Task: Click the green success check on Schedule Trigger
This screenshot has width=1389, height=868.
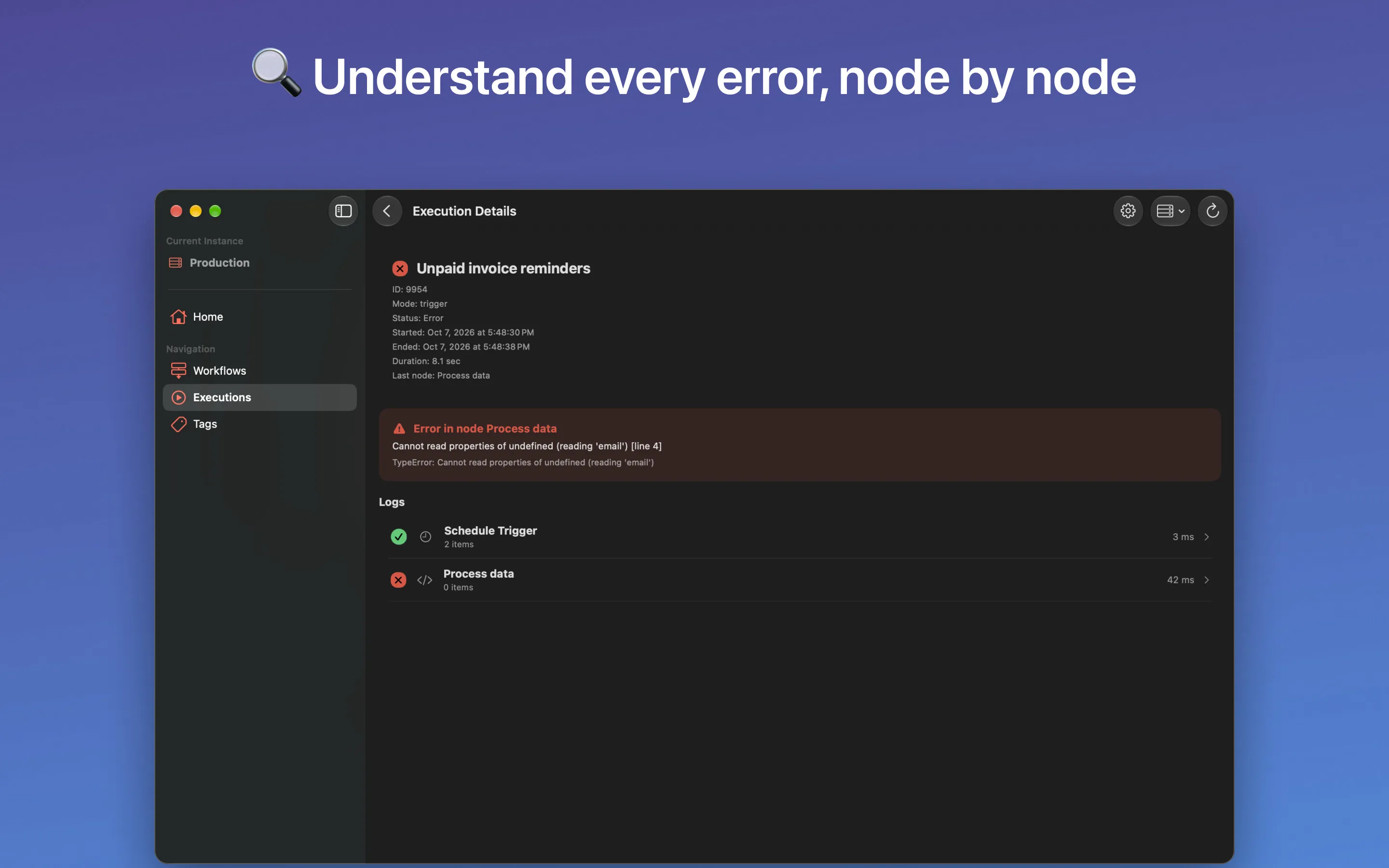Action: (398, 537)
